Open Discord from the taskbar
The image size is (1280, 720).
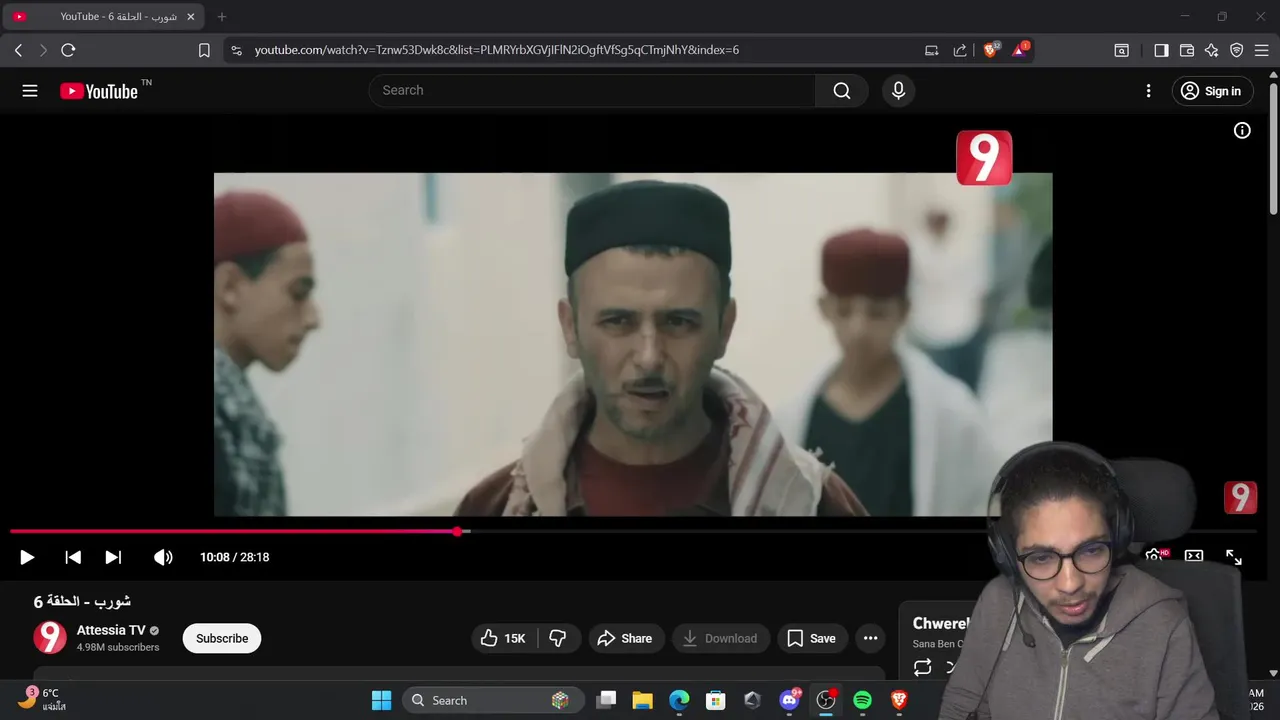790,699
